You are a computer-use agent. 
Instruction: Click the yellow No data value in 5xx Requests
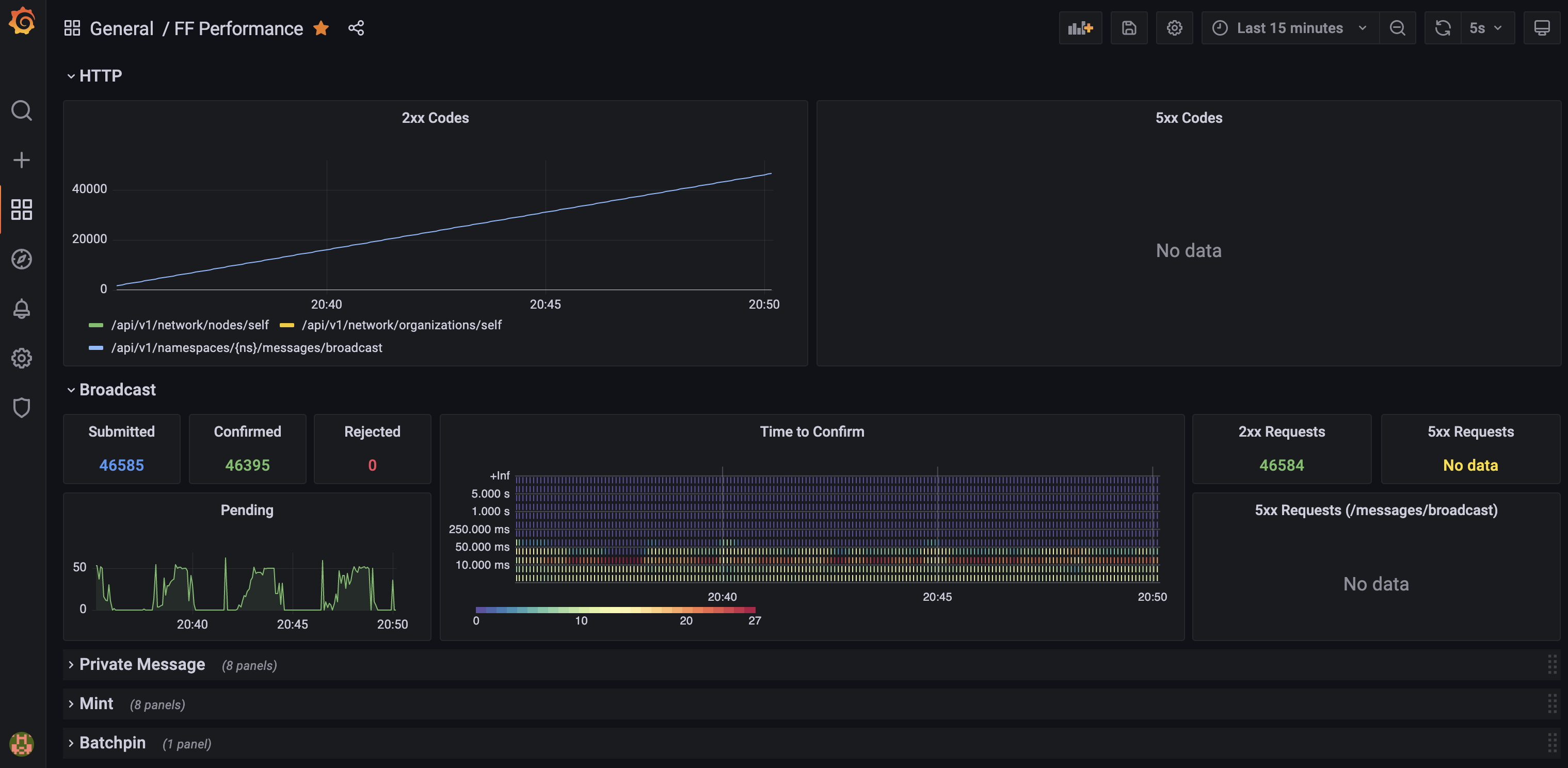[x=1471, y=466]
